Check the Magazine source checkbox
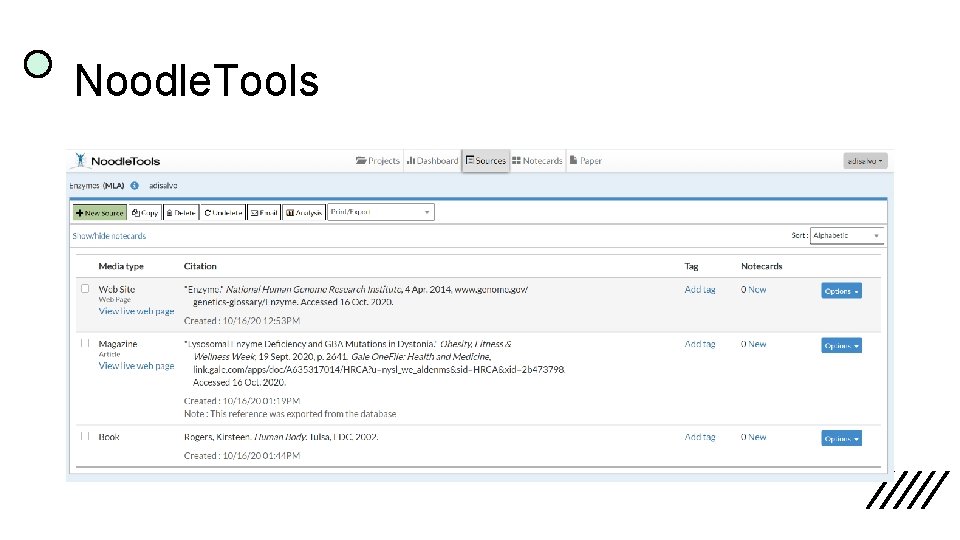Image resolution: width=960 pixels, height=540 pixels. pyautogui.click(x=85, y=343)
